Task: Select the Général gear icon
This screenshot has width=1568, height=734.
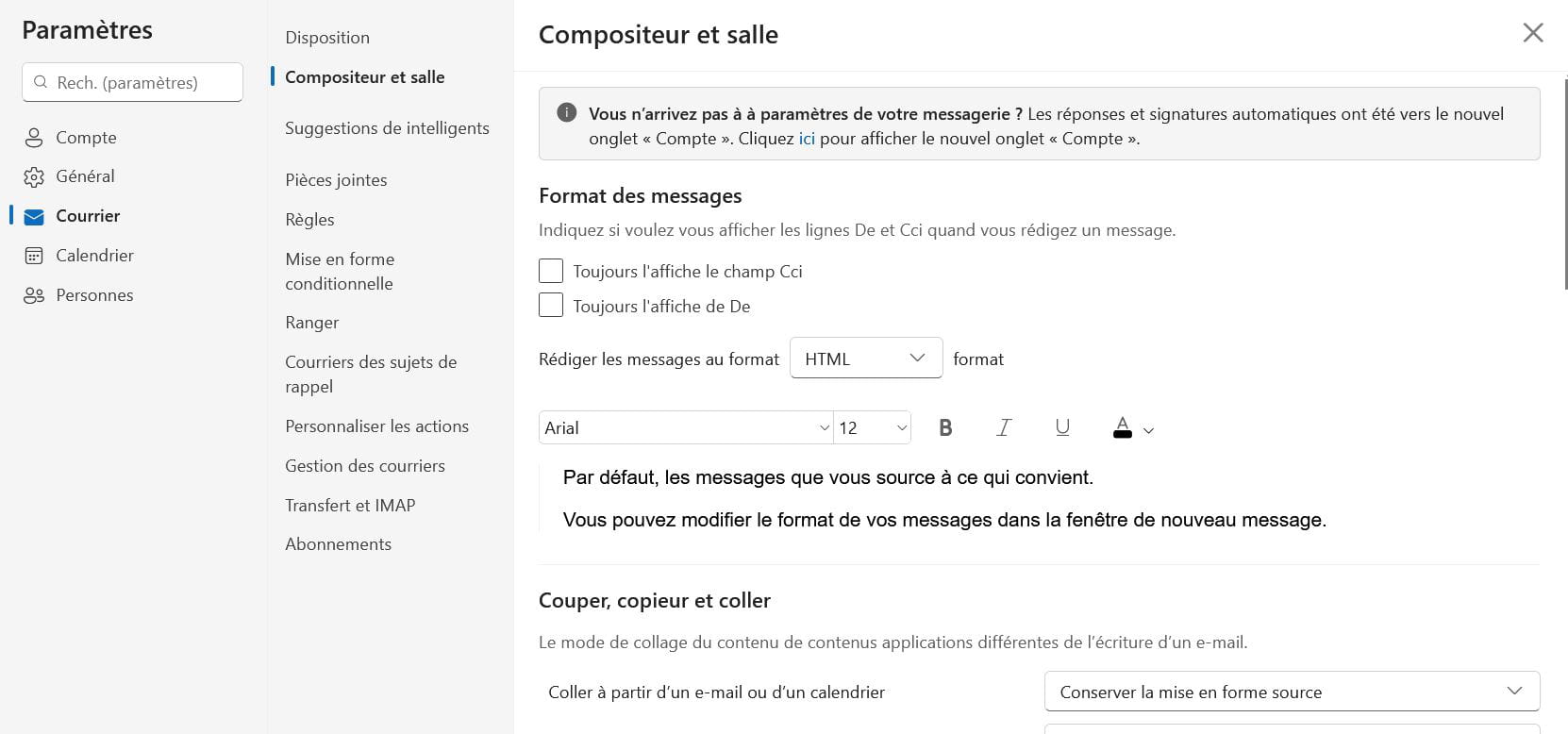Action: (x=34, y=177)
